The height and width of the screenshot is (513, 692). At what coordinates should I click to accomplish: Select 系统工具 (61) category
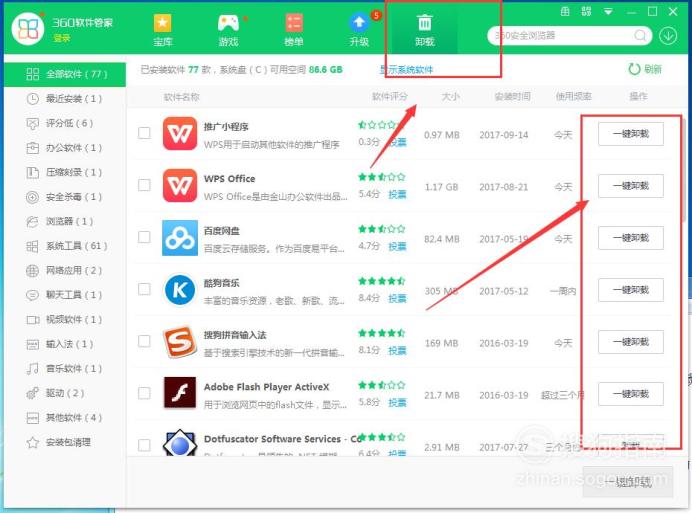pyautogui.click(x=65, y=246)
